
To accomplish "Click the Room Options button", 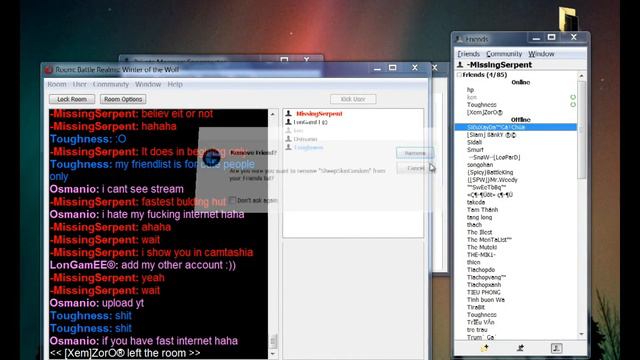I will tap(123, 99).
